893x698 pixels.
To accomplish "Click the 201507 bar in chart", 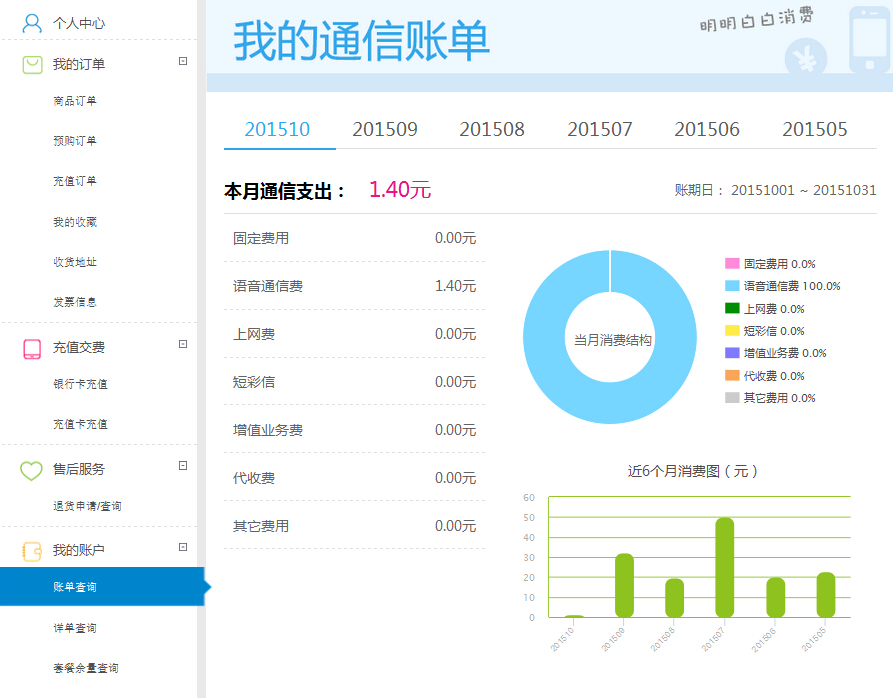I will tap(724, 567).
